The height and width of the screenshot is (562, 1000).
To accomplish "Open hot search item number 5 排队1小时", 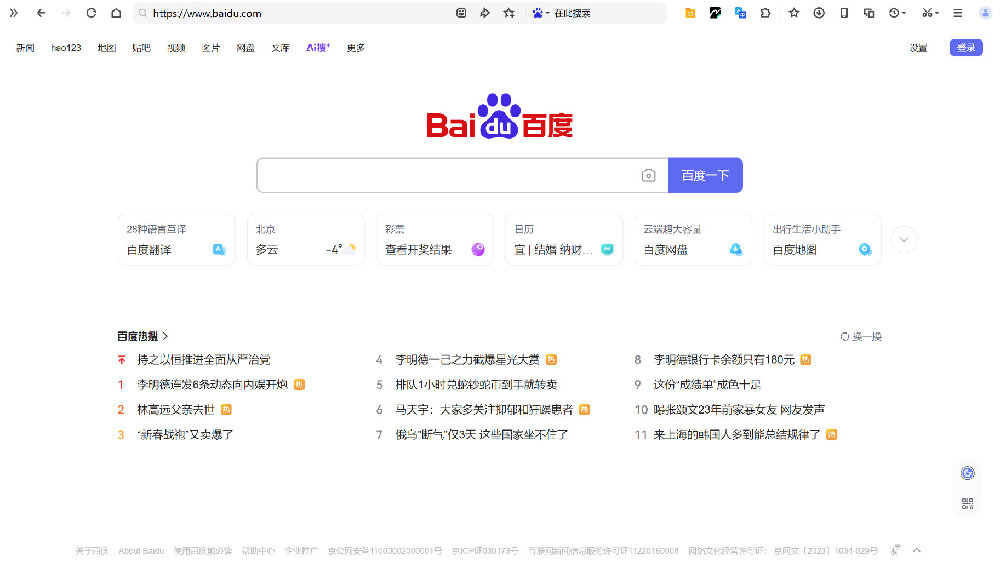I will click(476, 385).
